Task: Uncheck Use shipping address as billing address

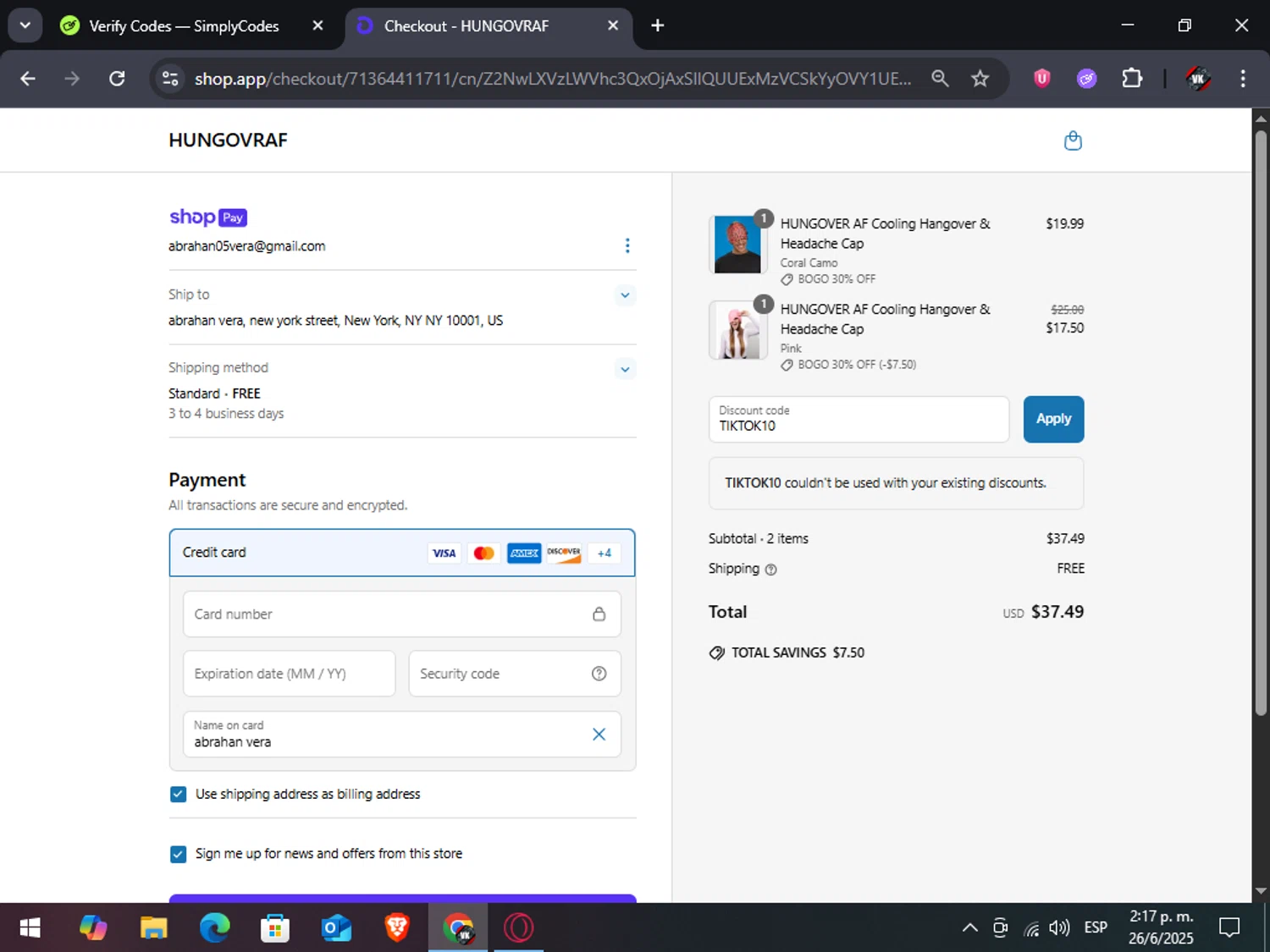Action: (x=178, y=794)
